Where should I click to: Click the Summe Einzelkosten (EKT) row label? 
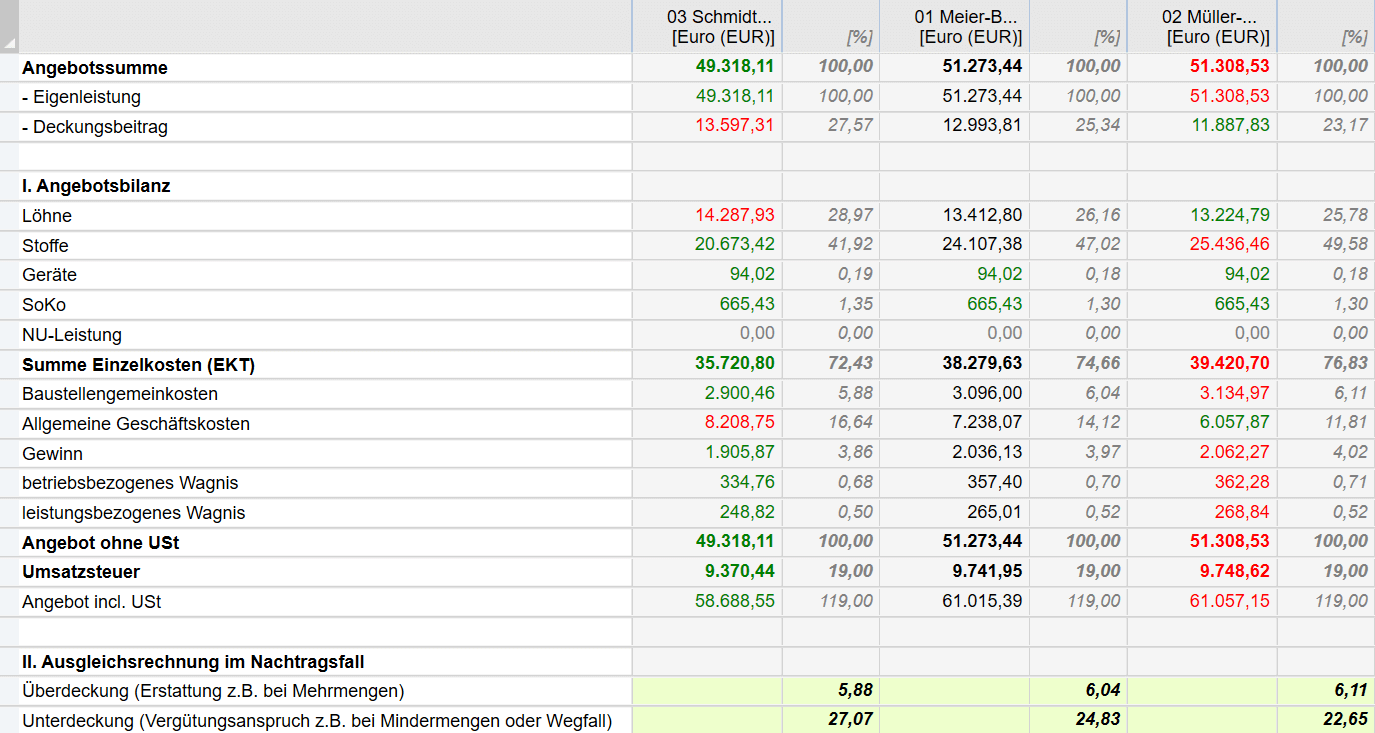click(x=138, y=365)
